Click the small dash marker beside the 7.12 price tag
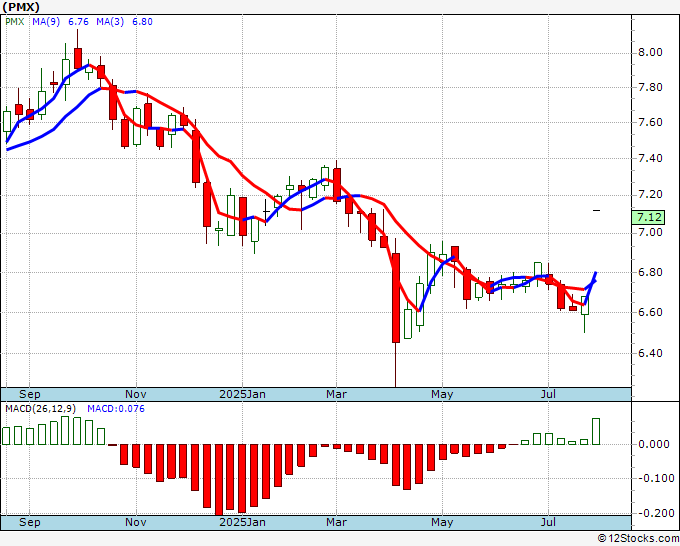The width and height of the screenshot is (680, 546). tap(597, 211)
